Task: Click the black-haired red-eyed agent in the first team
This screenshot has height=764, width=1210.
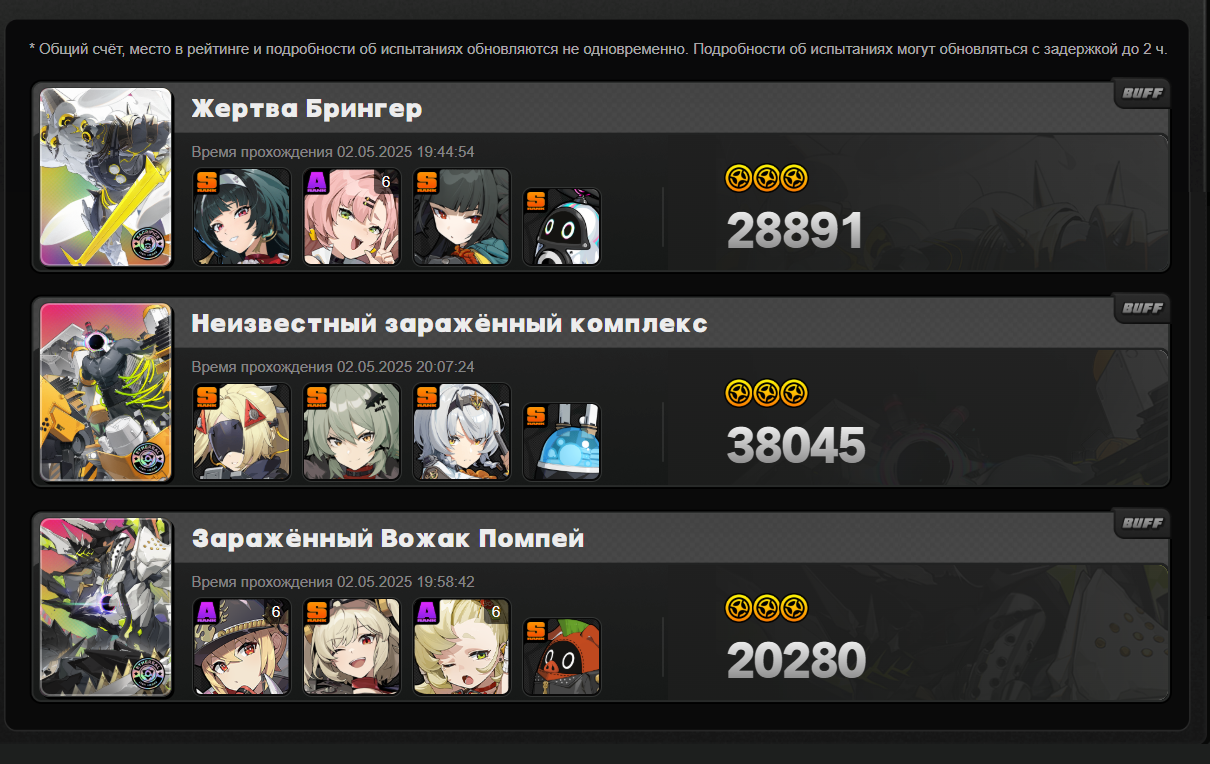Action: [x=462, y=216]
